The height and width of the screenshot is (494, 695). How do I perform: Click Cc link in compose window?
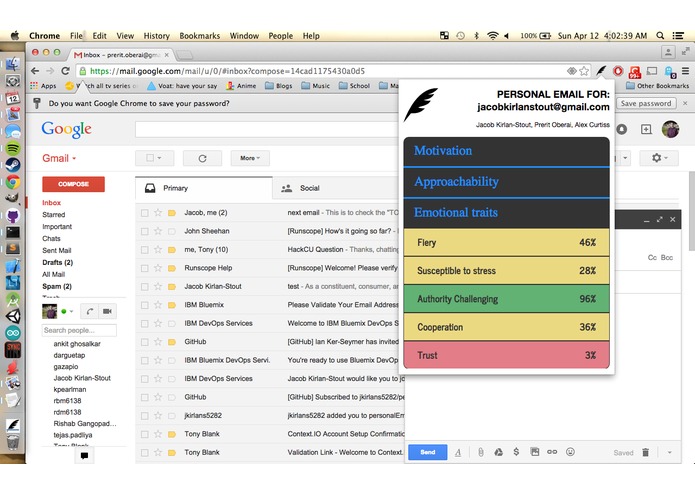(652, 257)
